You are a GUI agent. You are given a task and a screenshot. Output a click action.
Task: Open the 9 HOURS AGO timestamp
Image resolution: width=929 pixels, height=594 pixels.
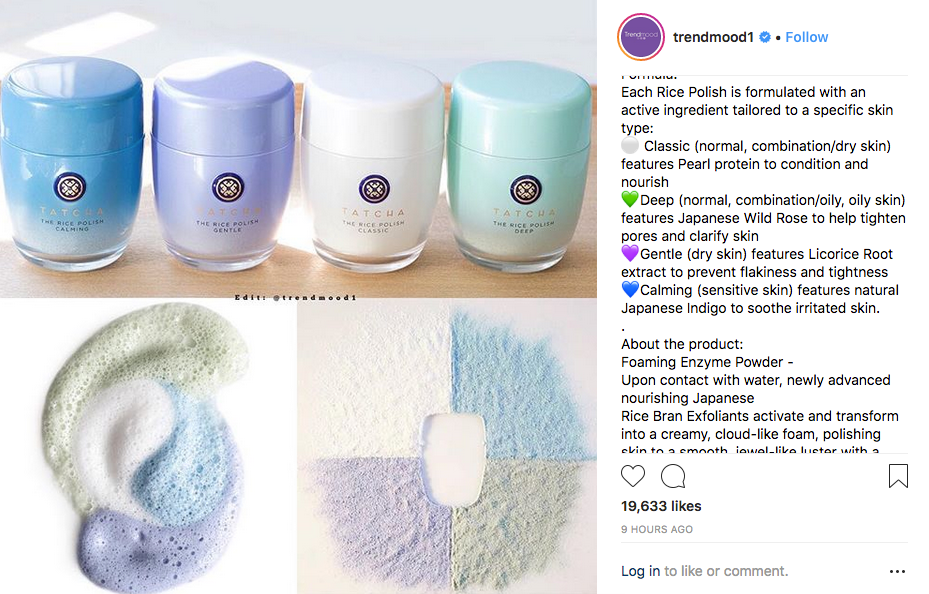[x=657, y=529]
